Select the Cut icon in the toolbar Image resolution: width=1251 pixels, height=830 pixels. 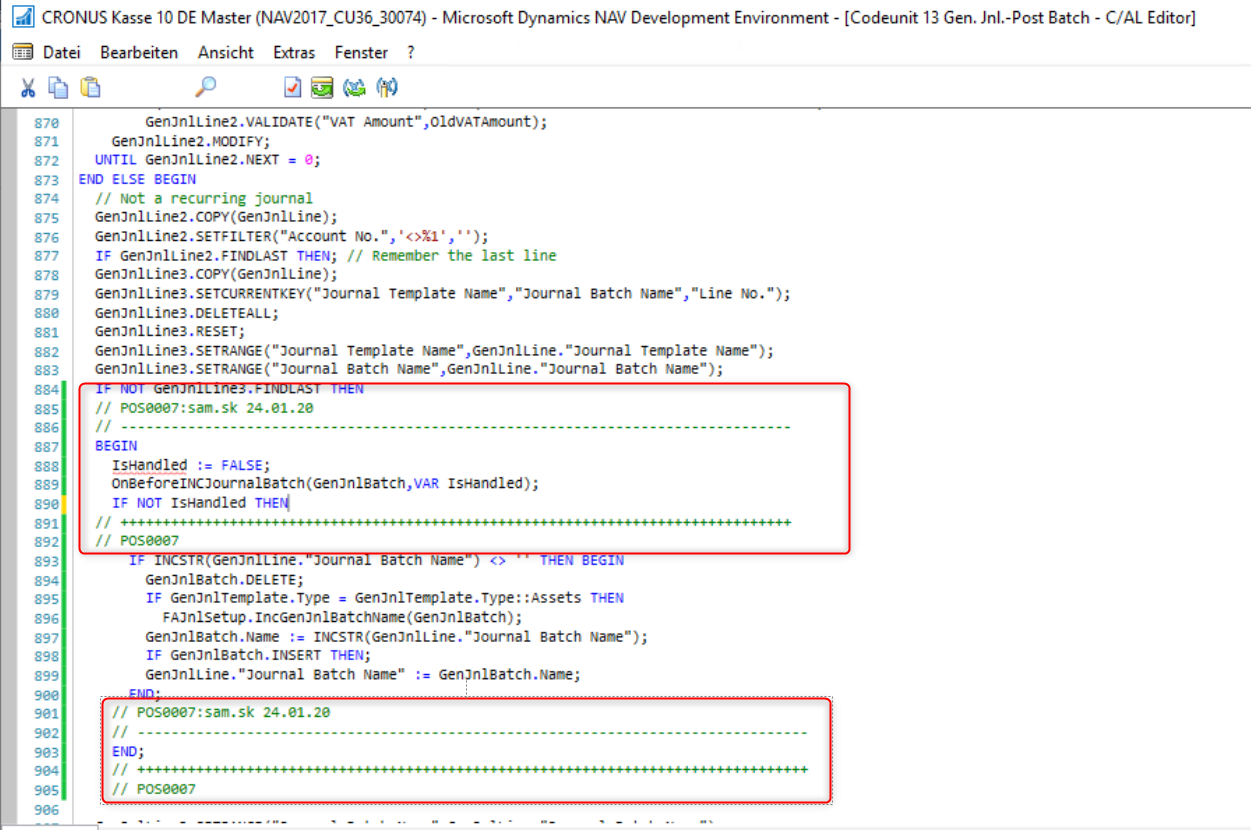coord(27,87)
